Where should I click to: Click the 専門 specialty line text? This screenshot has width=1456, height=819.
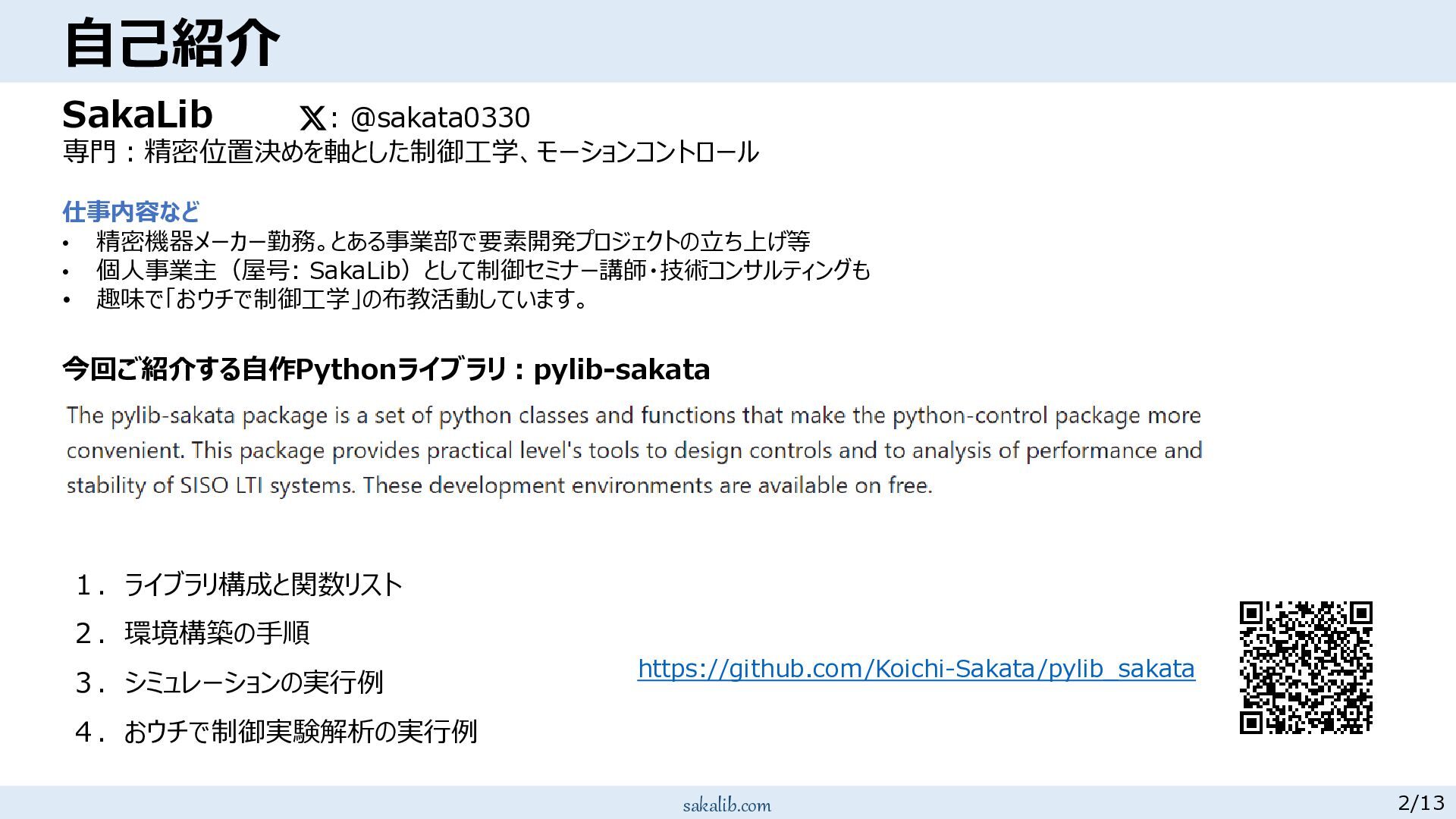pyautogui.click(x=409, y=152)
